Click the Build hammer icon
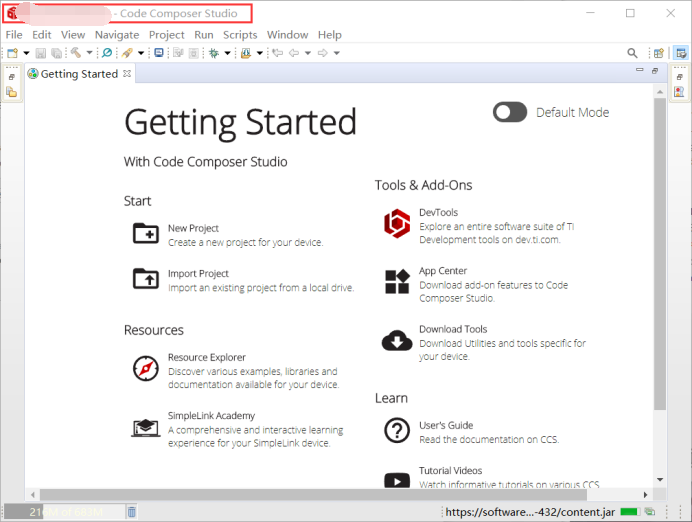Screen dimensions: 692x522 (x=76, y=53)
